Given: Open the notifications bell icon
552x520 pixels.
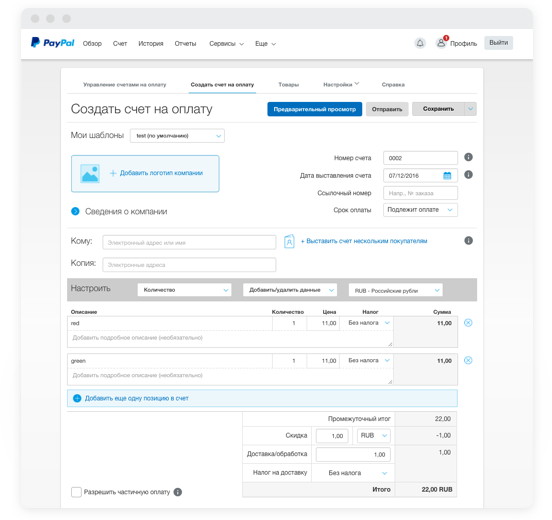Looking at the screenshot, I should pyautogui.click(x=420, y=43).
